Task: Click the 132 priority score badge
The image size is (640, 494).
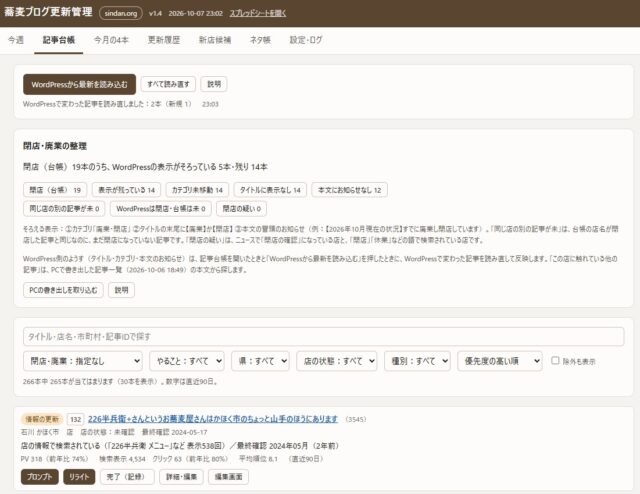Action: [76, 419]
